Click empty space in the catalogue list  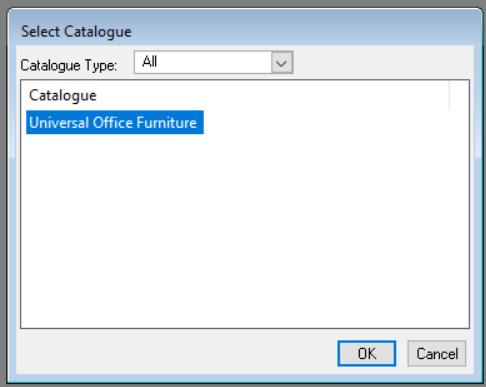[x=245, y=230]
